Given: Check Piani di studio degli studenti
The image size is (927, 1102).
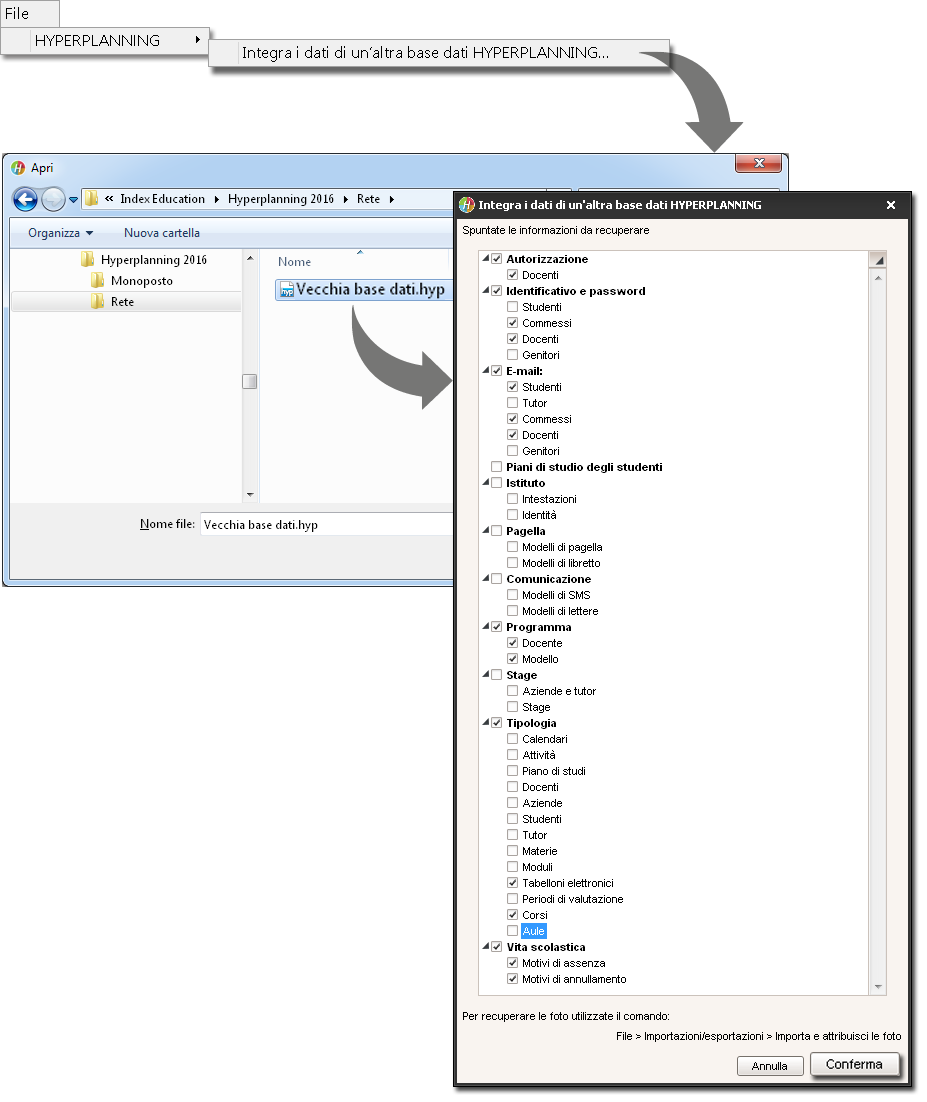Looking at the screenshot, I should (497, 467).
